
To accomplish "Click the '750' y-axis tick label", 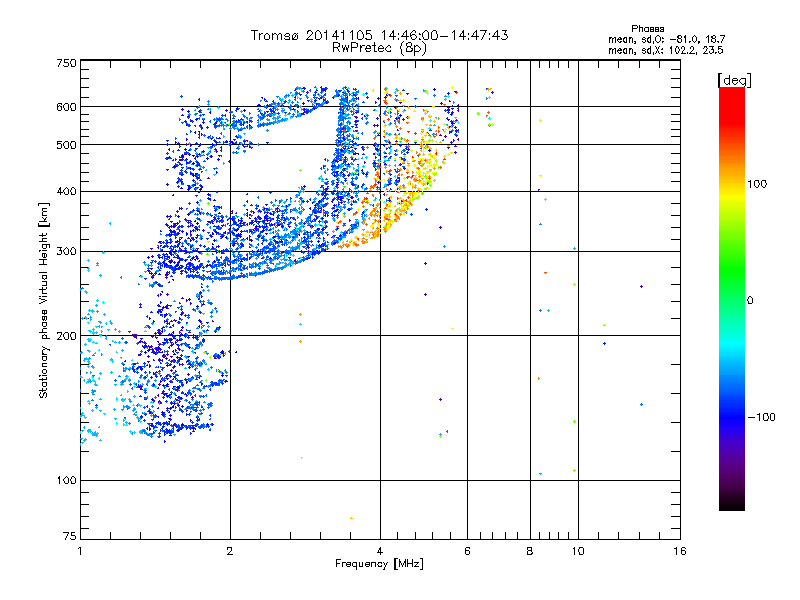I will [x=67, y=63].
